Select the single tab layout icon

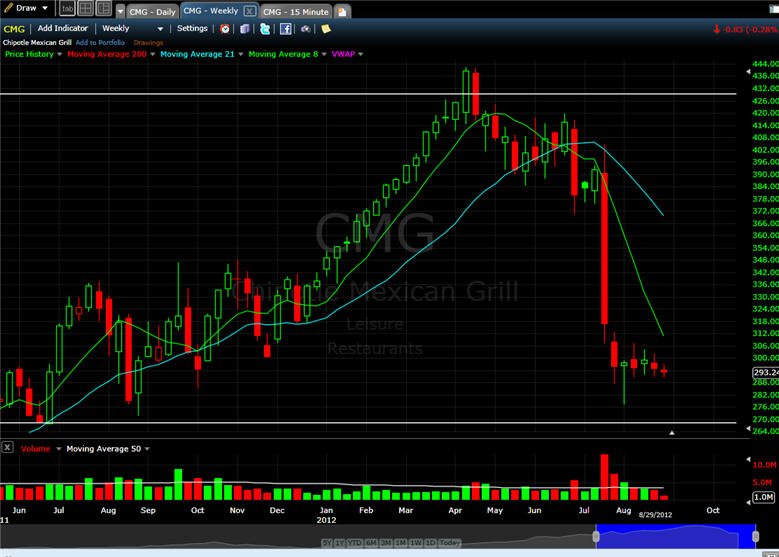pos(67,8)
